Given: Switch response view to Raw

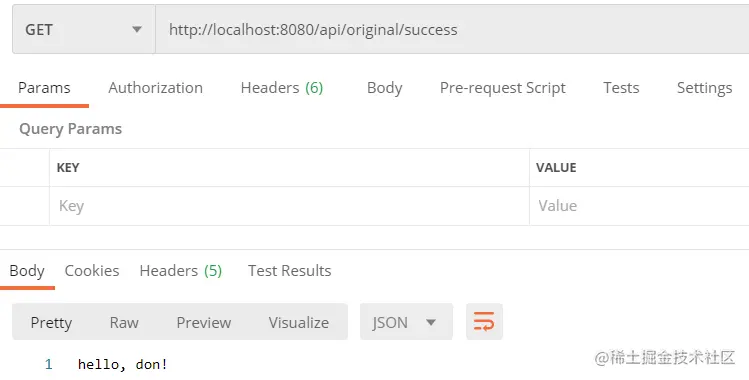Looking at the screenshot, I should tap(124, 322).
